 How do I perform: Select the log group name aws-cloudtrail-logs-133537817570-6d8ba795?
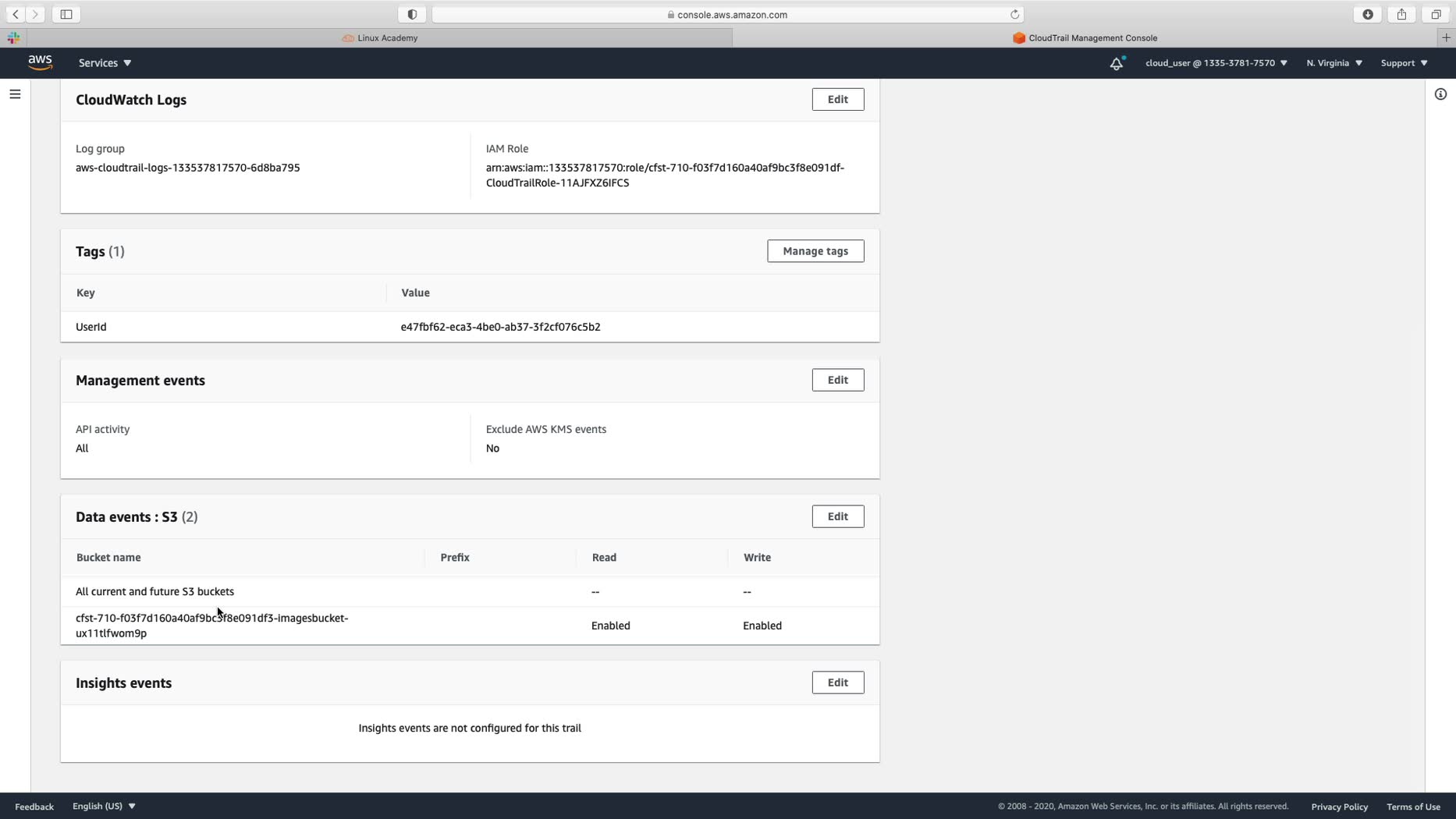(188, 168)
